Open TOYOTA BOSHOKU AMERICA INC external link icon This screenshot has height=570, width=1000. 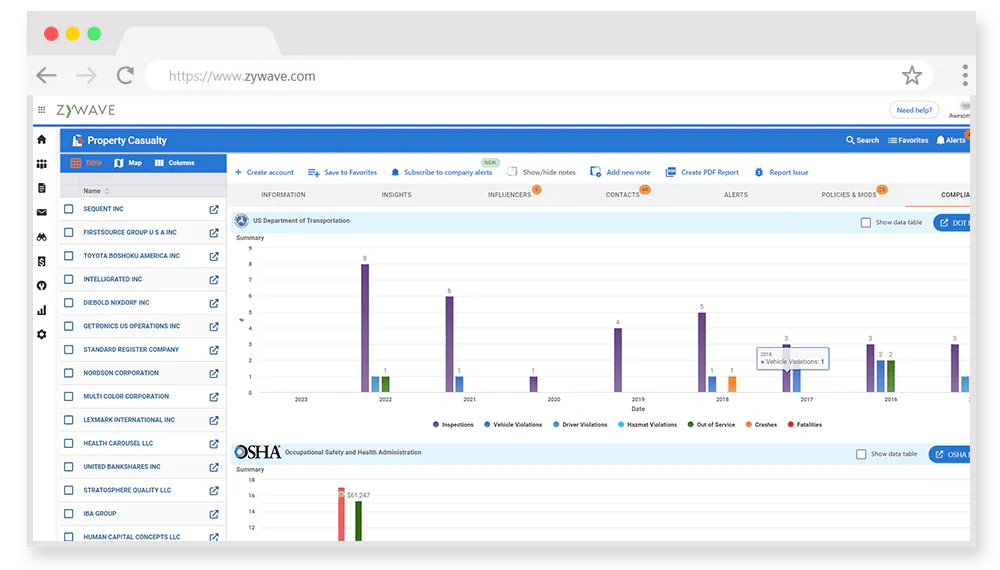coord(214,256)
